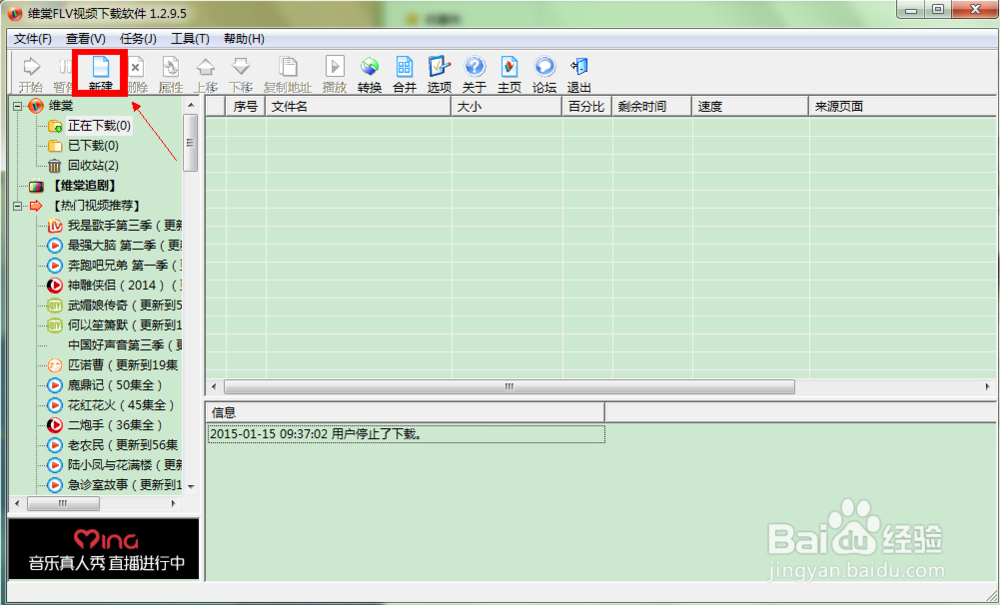Open 回收站(2) recycle bin in the tree

point(93,165)
